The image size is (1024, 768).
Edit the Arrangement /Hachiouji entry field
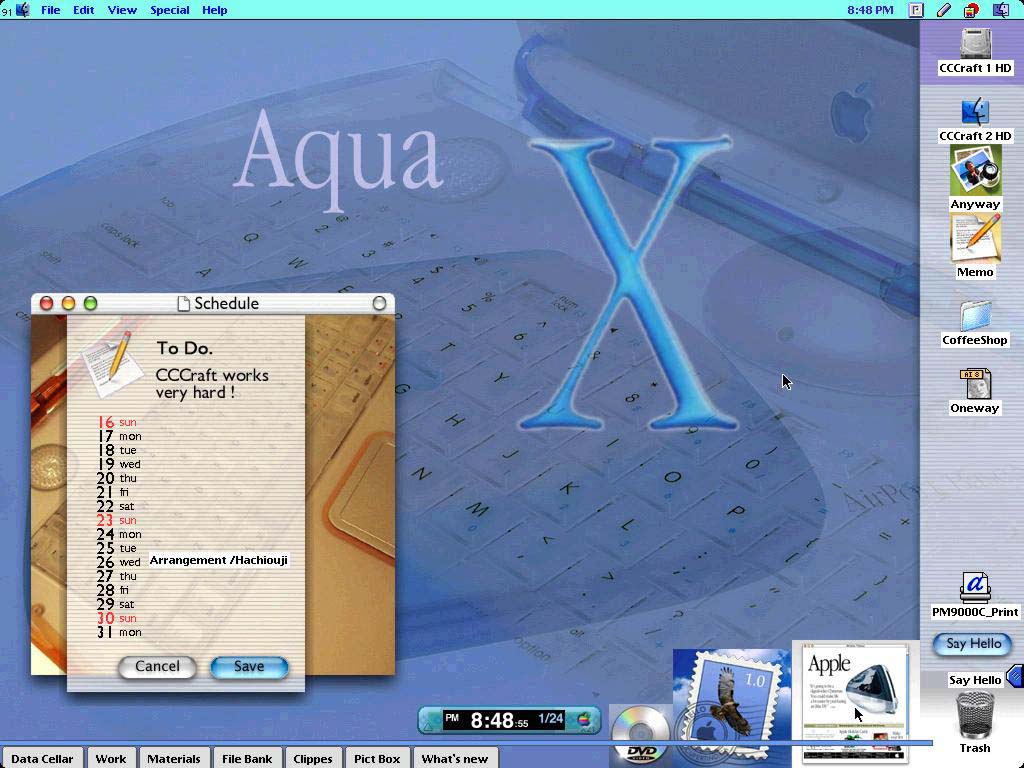coord(219,560)
